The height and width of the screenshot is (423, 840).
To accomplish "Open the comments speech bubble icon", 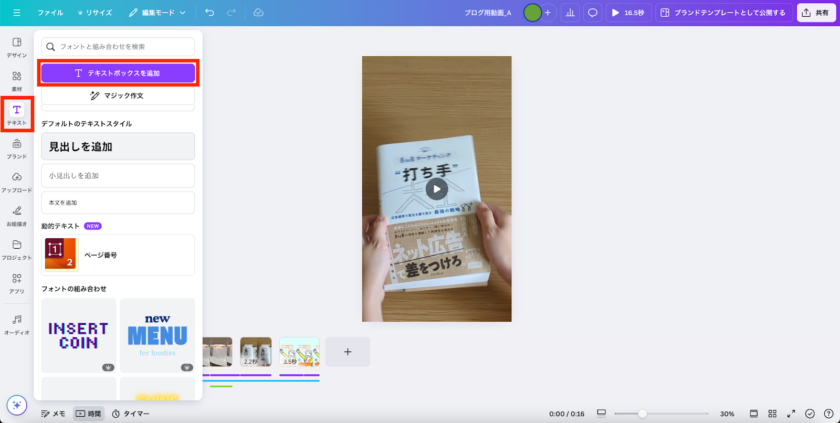I will (x=592, y=13).
